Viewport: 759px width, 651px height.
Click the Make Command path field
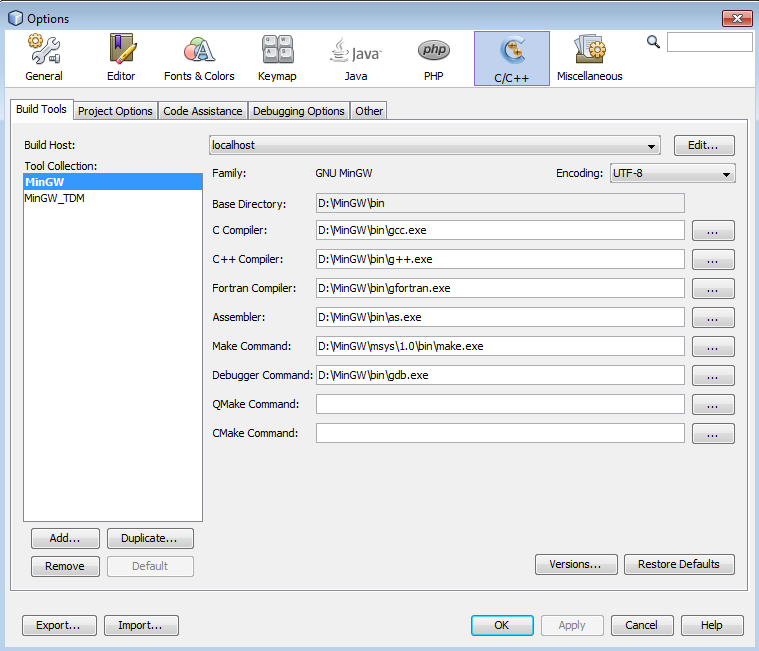(x=500, y=346)
